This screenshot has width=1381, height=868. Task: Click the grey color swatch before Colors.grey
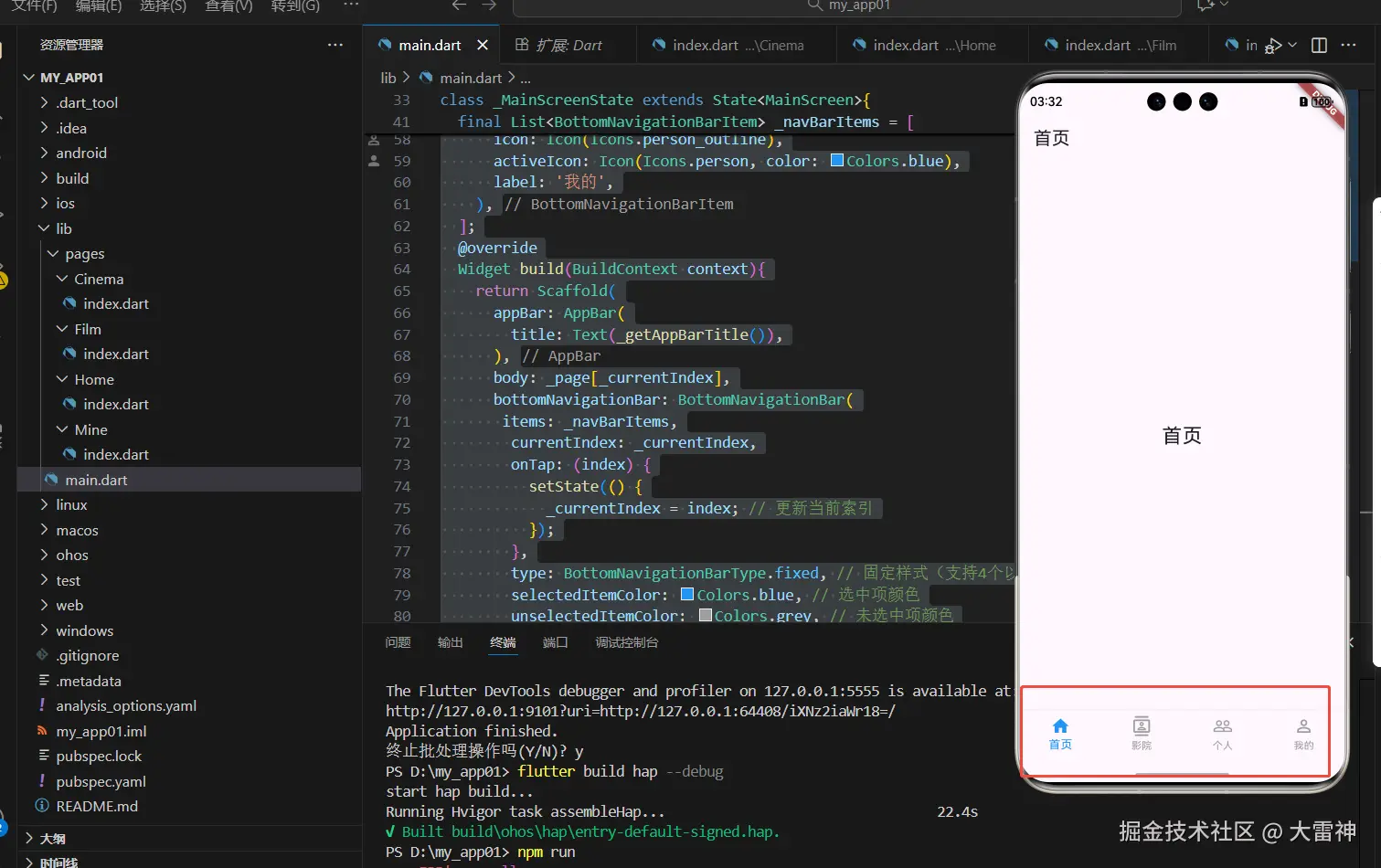[x=706, y=616]
